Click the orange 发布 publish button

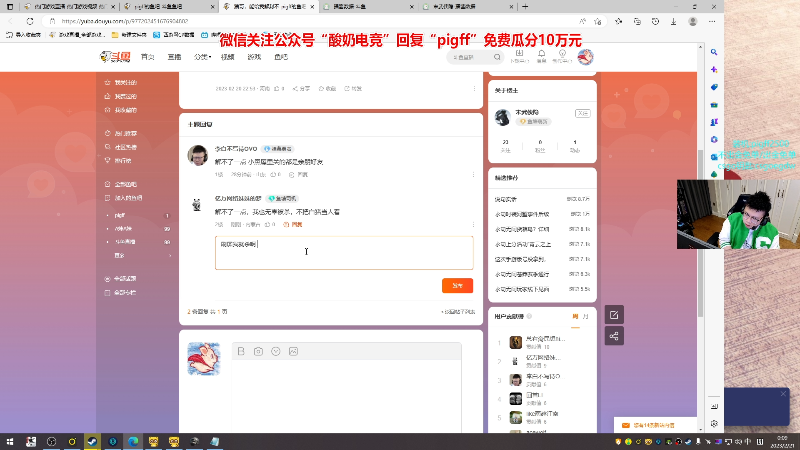(x=457, y=286)
